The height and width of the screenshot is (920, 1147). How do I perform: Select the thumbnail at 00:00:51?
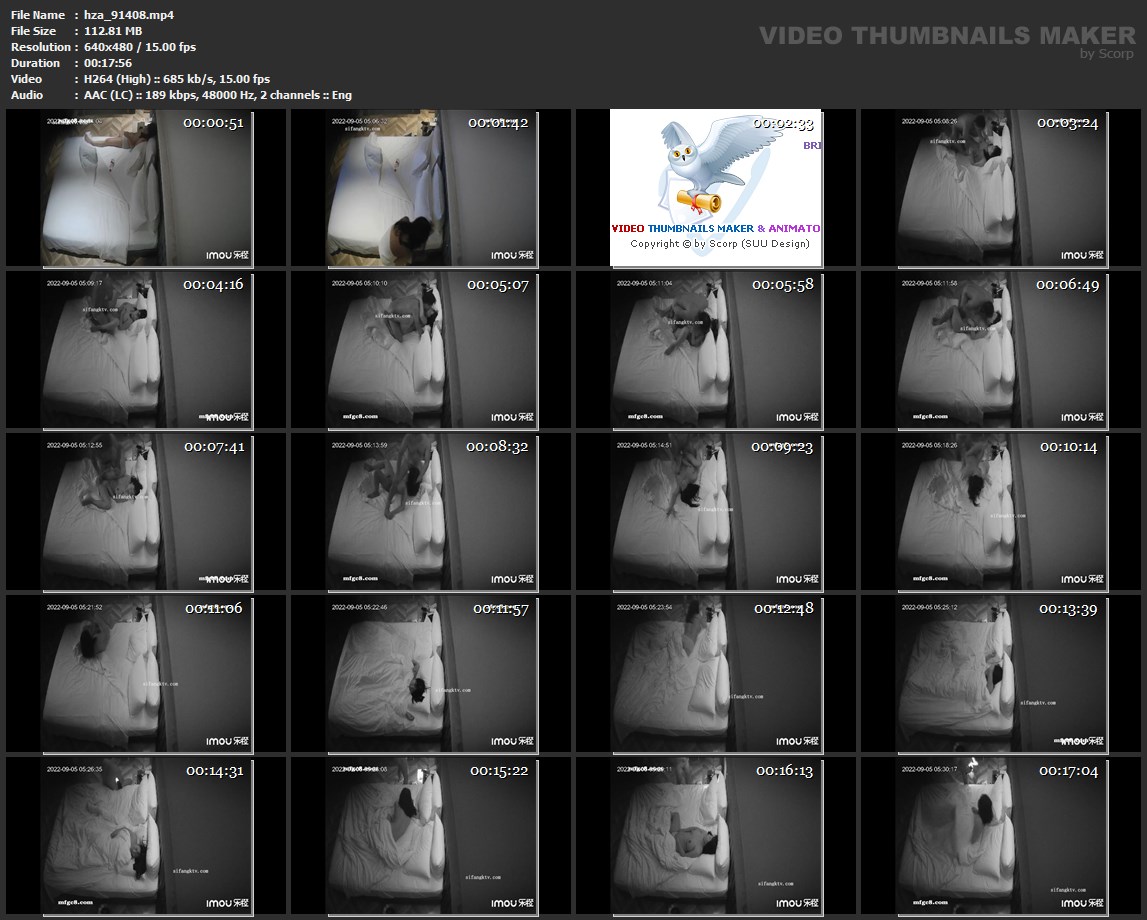[146, 188]
